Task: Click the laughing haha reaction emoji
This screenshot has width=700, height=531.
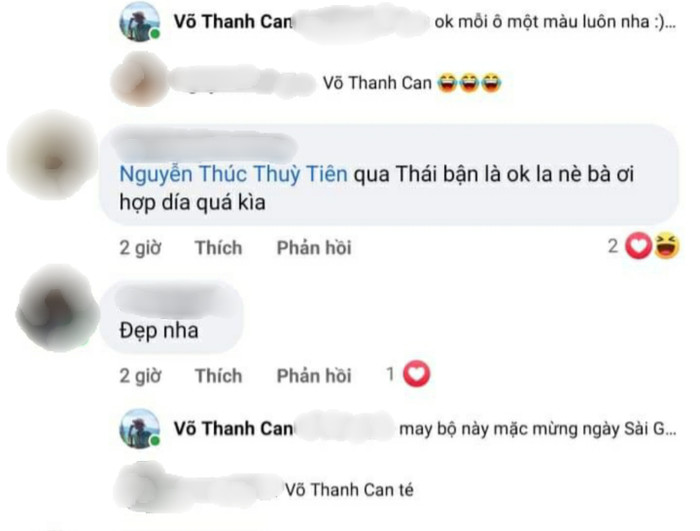Action: tap(667, 246)
